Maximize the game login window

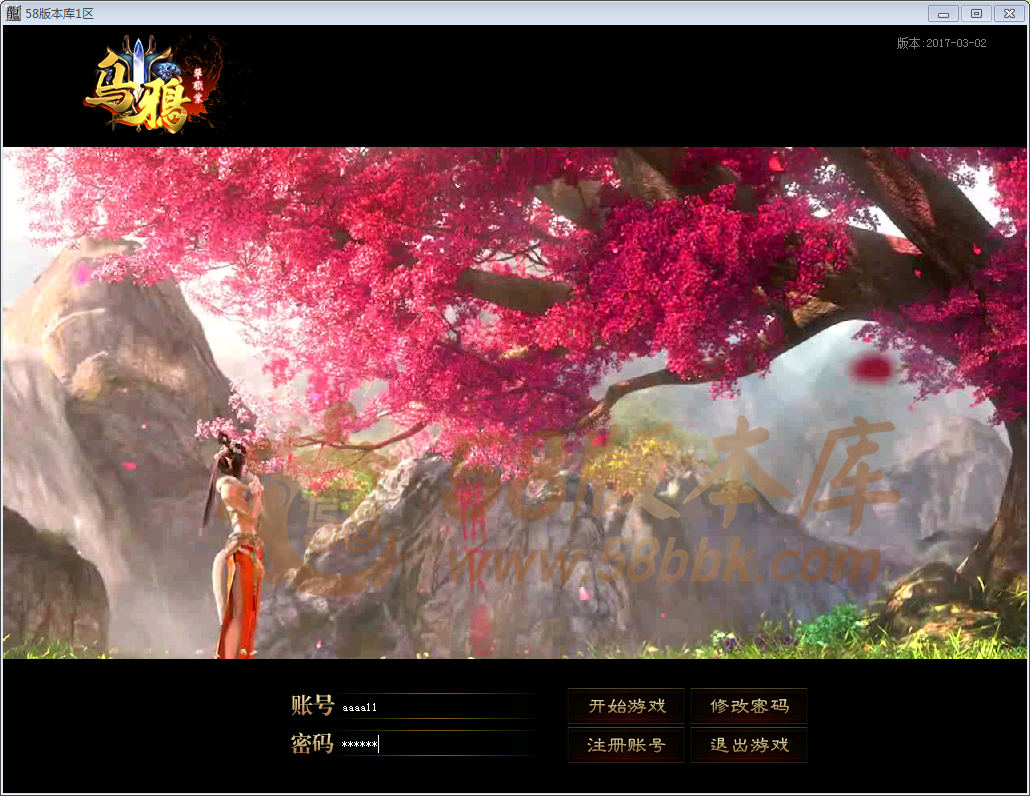[975, 13]
